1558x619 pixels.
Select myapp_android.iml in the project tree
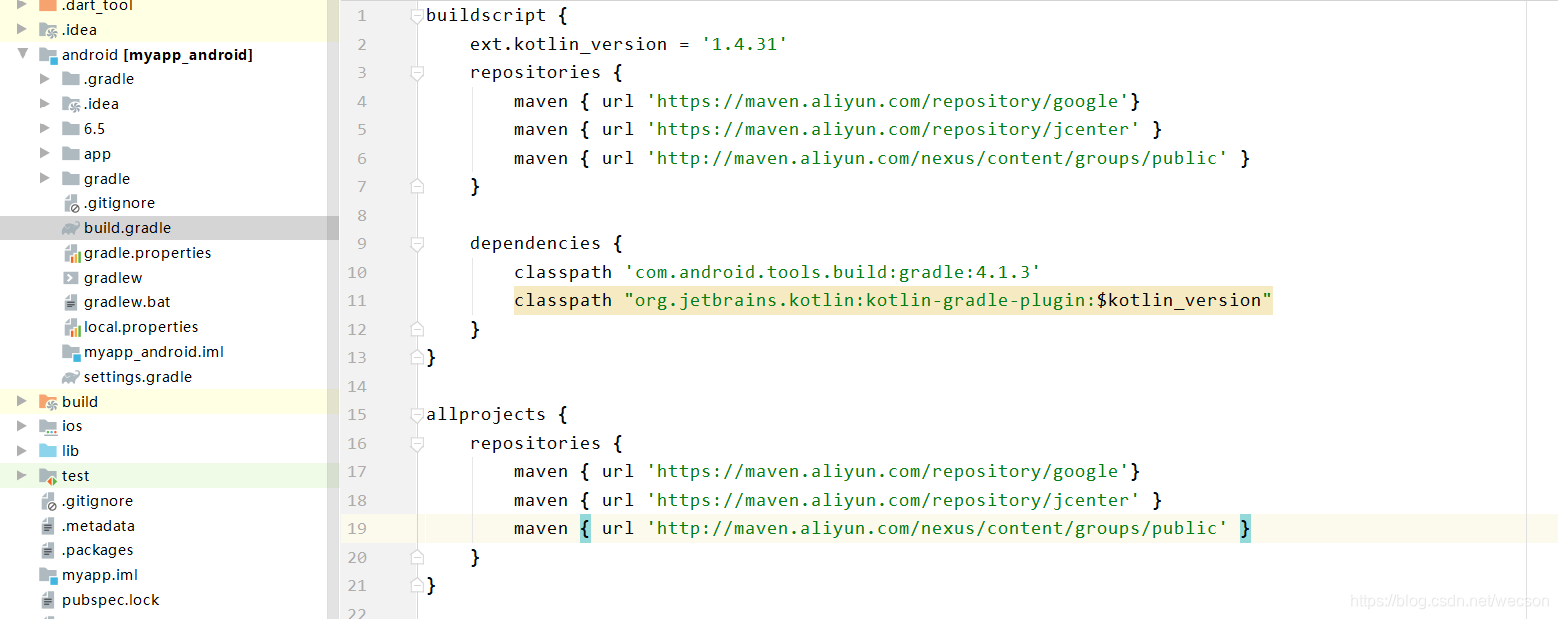pyautogui.click(x=154, y=352)
